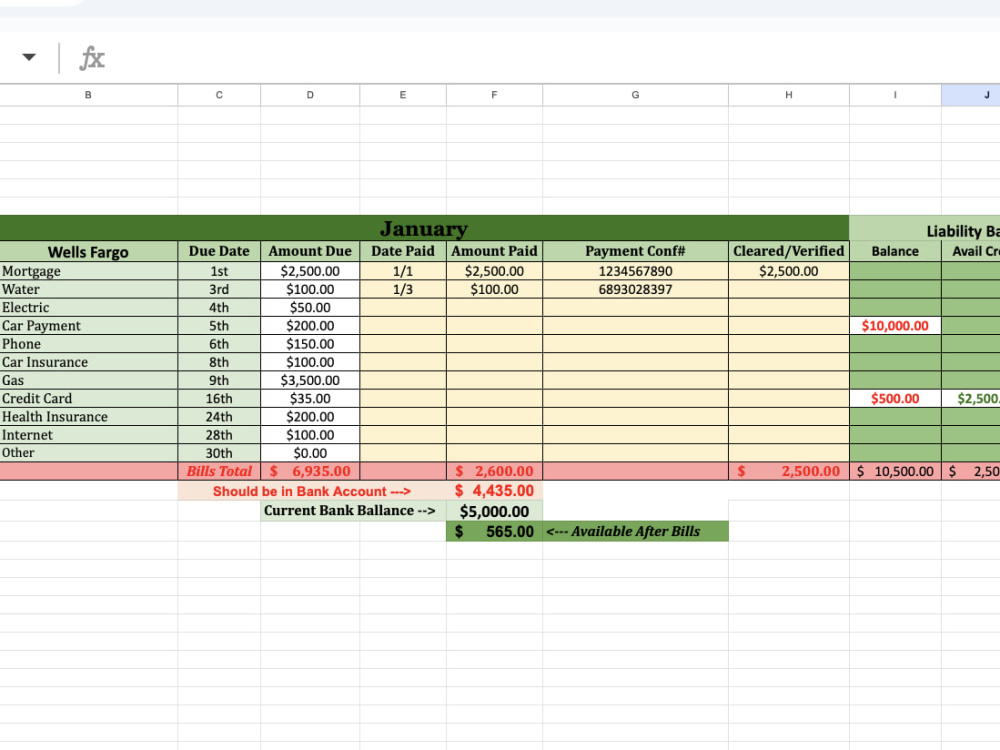The height and width of the screenshot is (750, 1000).
Task: Open the name box dropdown arrow
Action: point(29,57)
